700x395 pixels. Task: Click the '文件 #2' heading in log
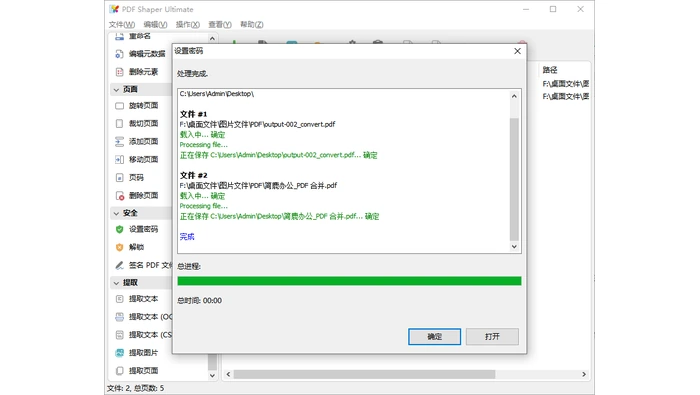pos(193,175)
